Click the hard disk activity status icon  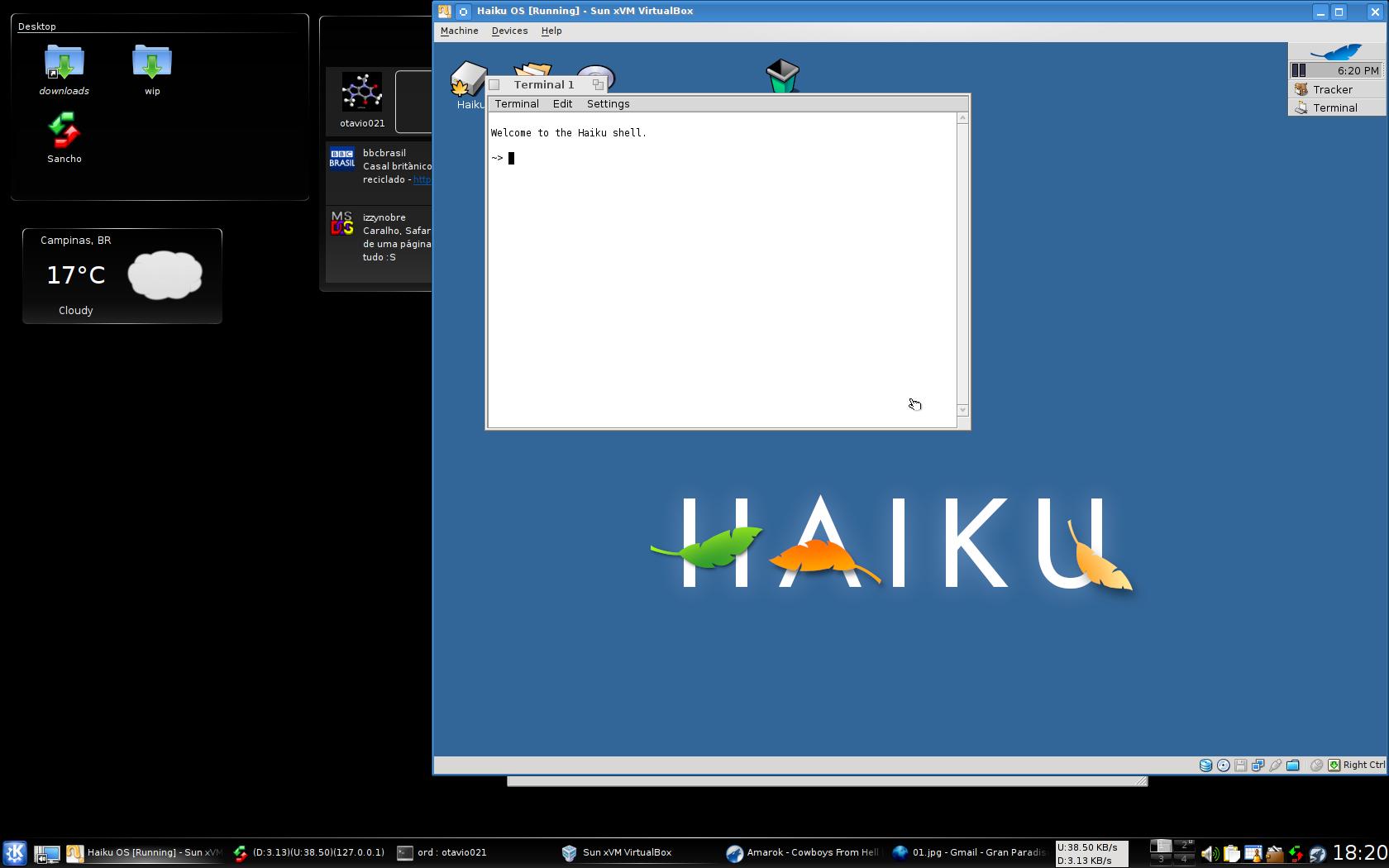(1205, 765)
